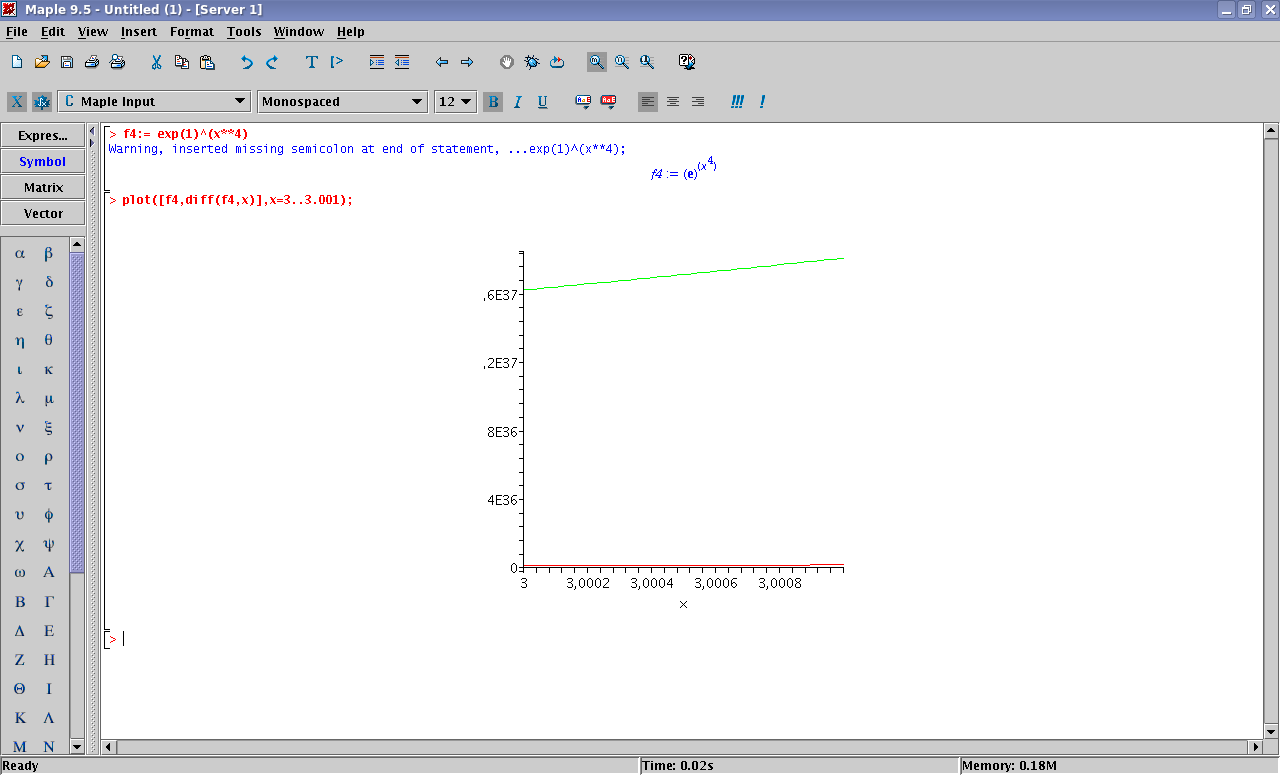Execute current group with single exclamation
1280x775 pixels.
tap(762, 101)
